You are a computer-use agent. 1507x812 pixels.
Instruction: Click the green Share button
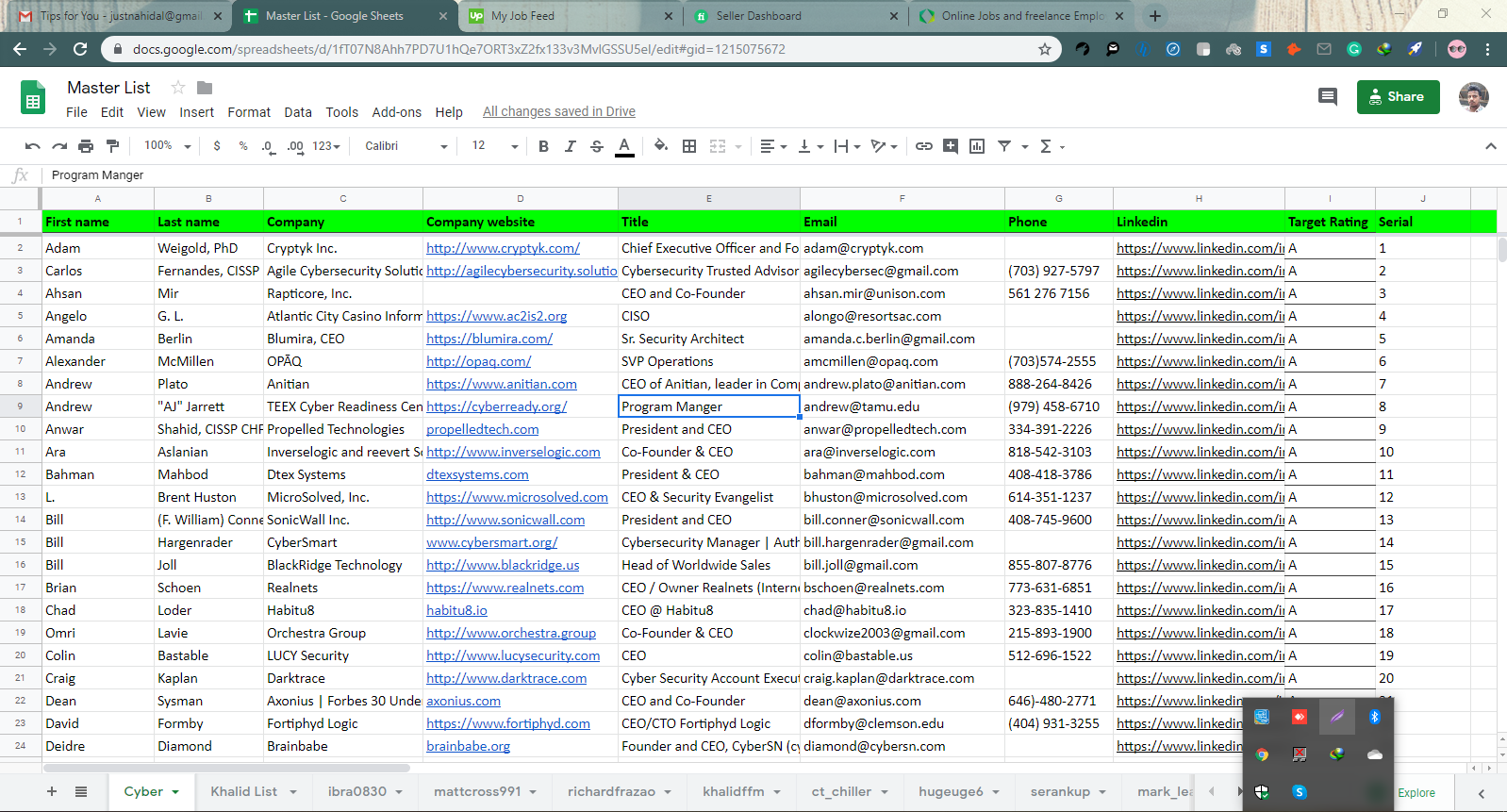tap(1398, 96)
